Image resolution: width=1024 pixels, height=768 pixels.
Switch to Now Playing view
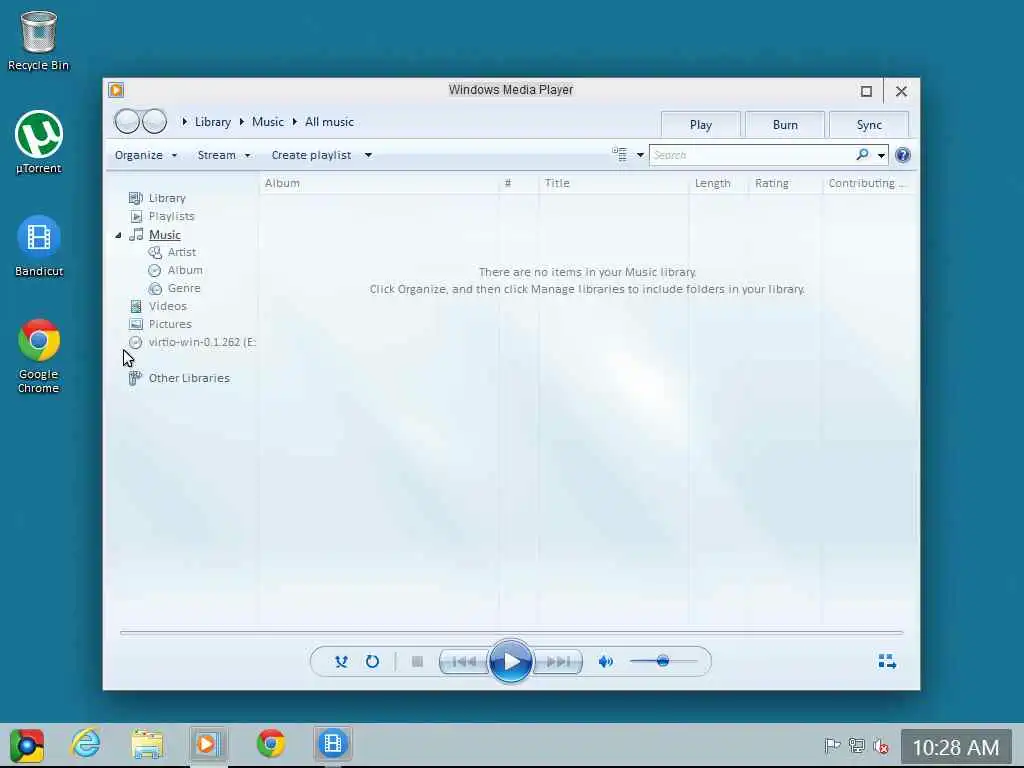(887, 662)
